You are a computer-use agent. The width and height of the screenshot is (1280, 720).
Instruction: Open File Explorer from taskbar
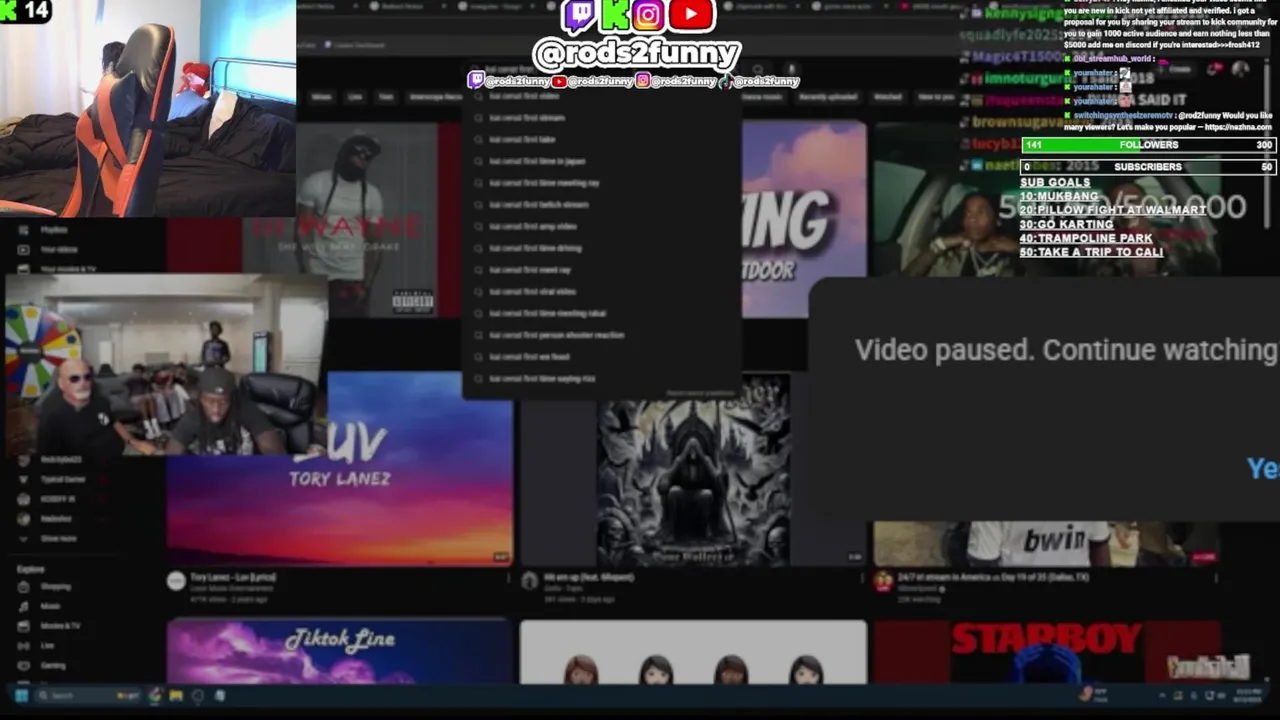[x=176, y=696]
